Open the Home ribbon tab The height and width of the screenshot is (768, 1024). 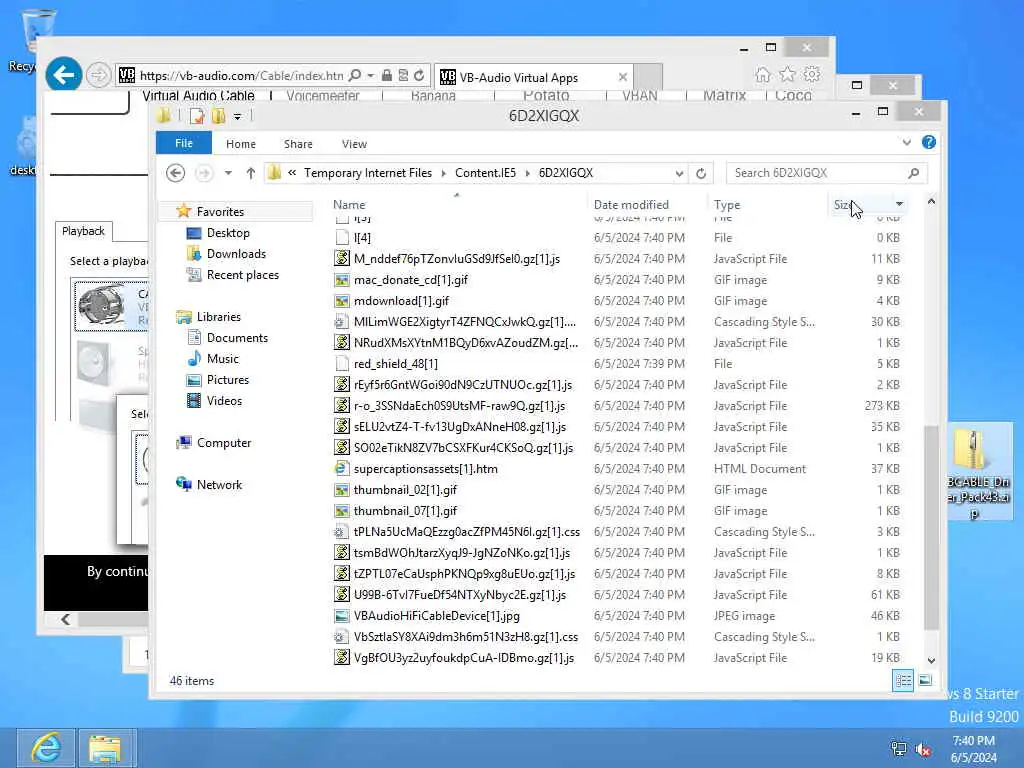coord(241,144)
